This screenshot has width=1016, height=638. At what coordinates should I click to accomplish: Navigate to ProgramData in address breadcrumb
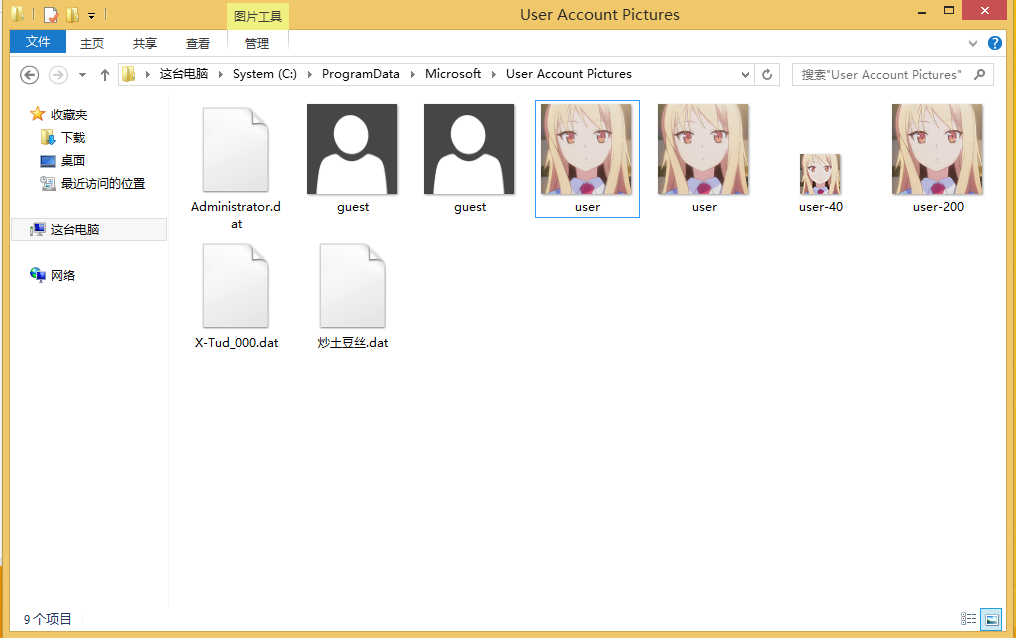tap(360, 74)
